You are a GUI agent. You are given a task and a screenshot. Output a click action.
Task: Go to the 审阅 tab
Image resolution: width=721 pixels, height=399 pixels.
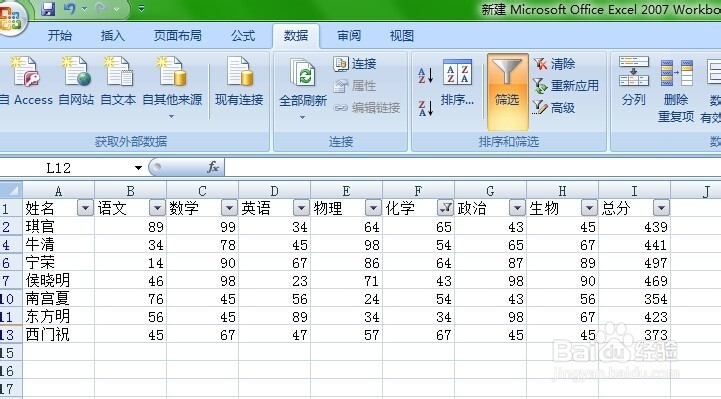tap(349, 36)
